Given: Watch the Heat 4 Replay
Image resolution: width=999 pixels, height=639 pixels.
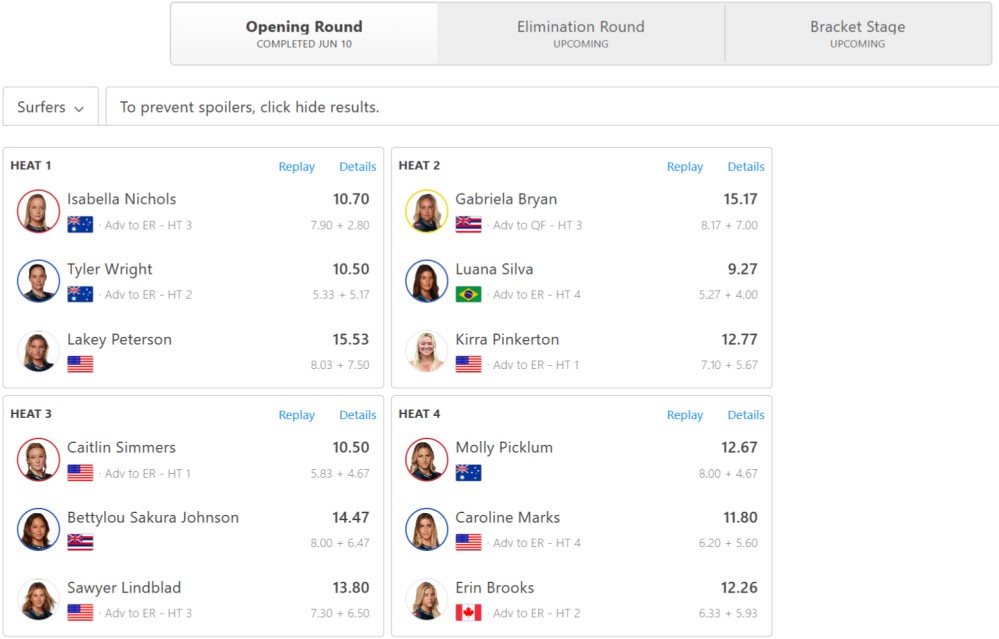Looking at the screenshot, I should click(x=685, y=415).
